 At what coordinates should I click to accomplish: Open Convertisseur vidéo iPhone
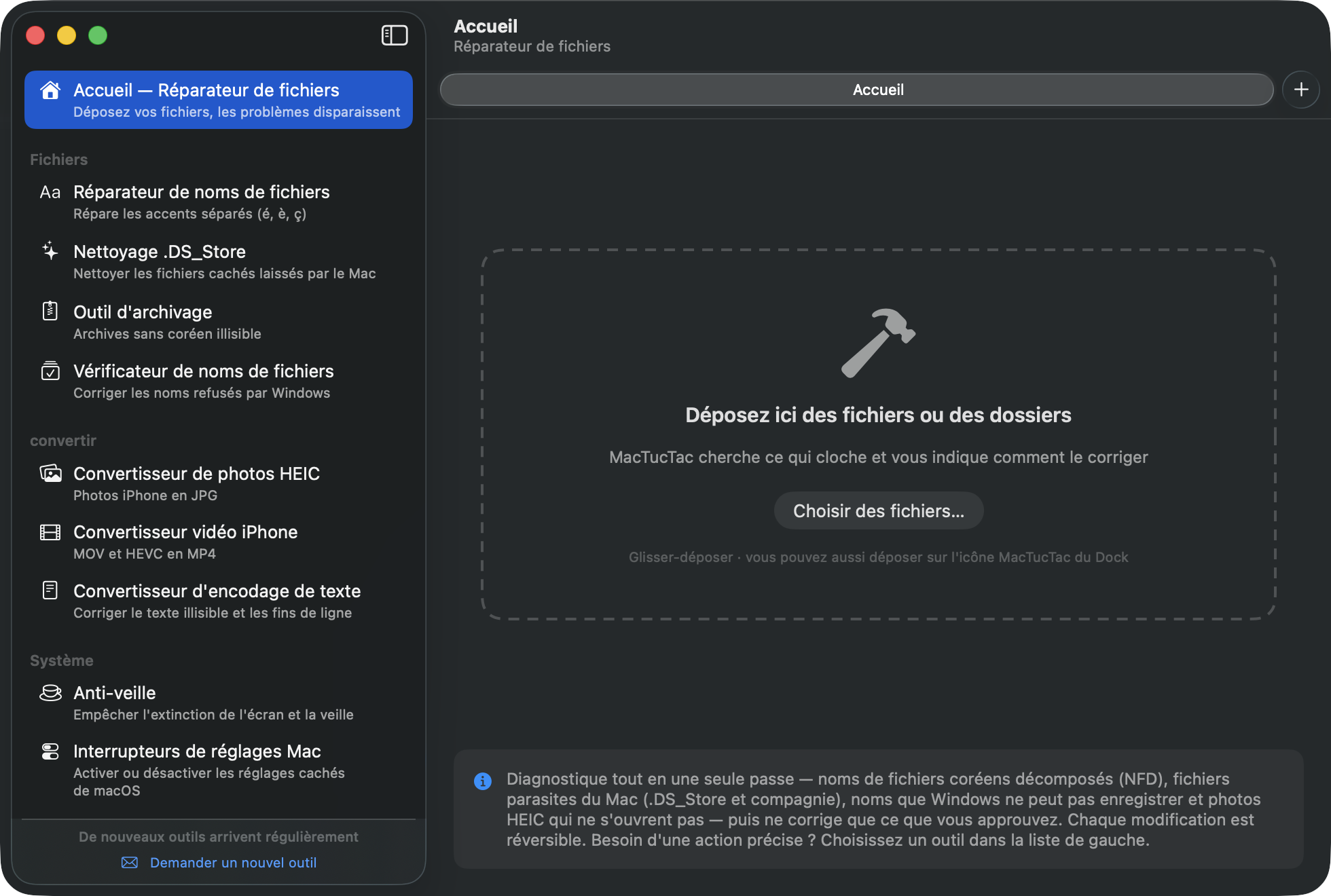(219, 542)
